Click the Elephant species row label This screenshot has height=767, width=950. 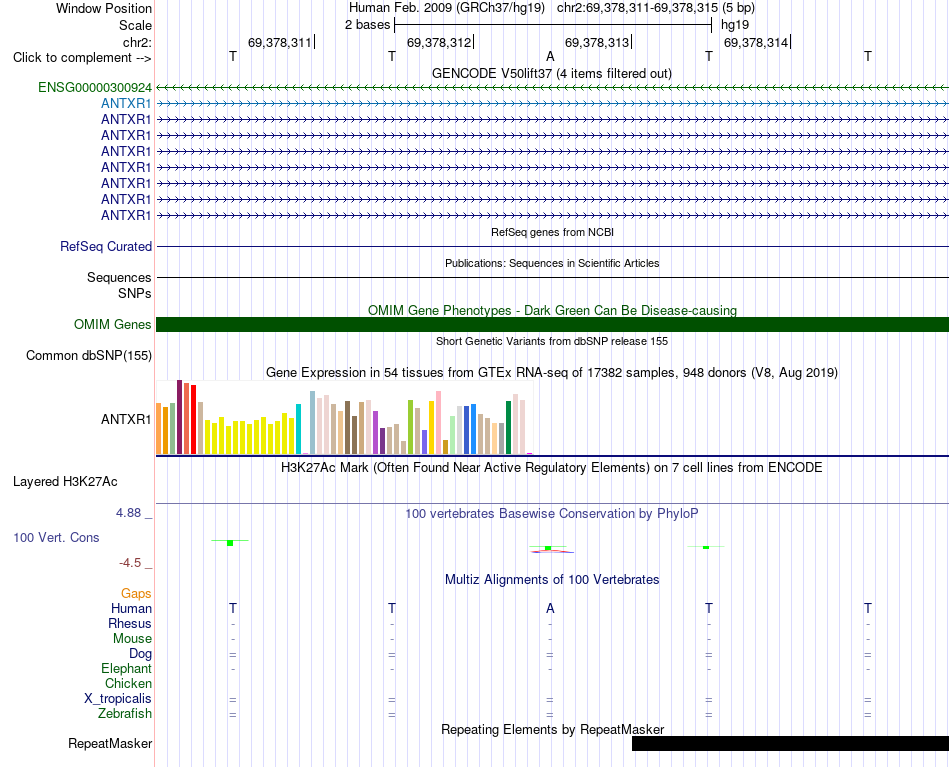(x=126, y=668)
